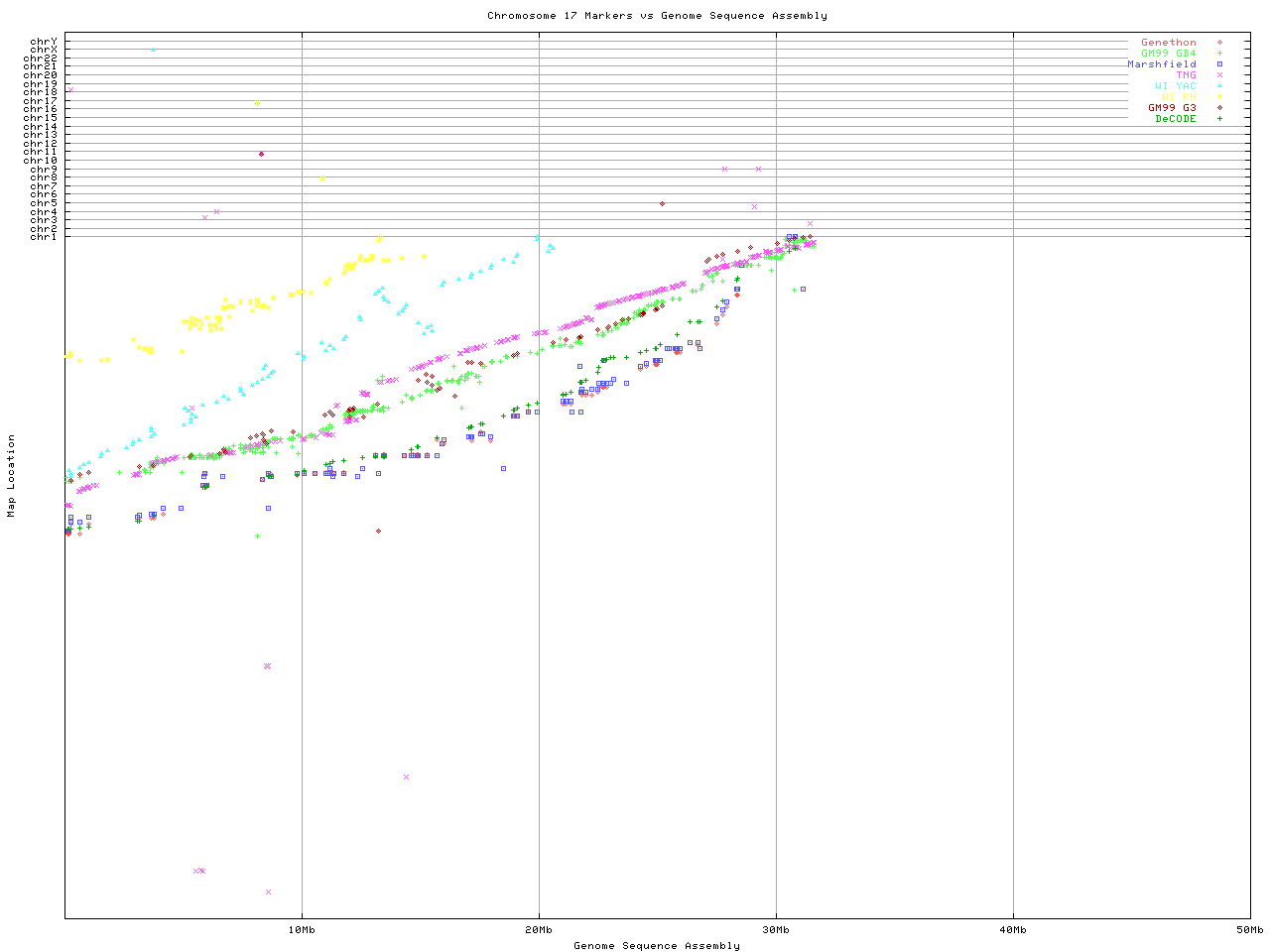Select the Genethon legend label text
This screenshot has width=1270, height=952.
(x=1168, y=43)
